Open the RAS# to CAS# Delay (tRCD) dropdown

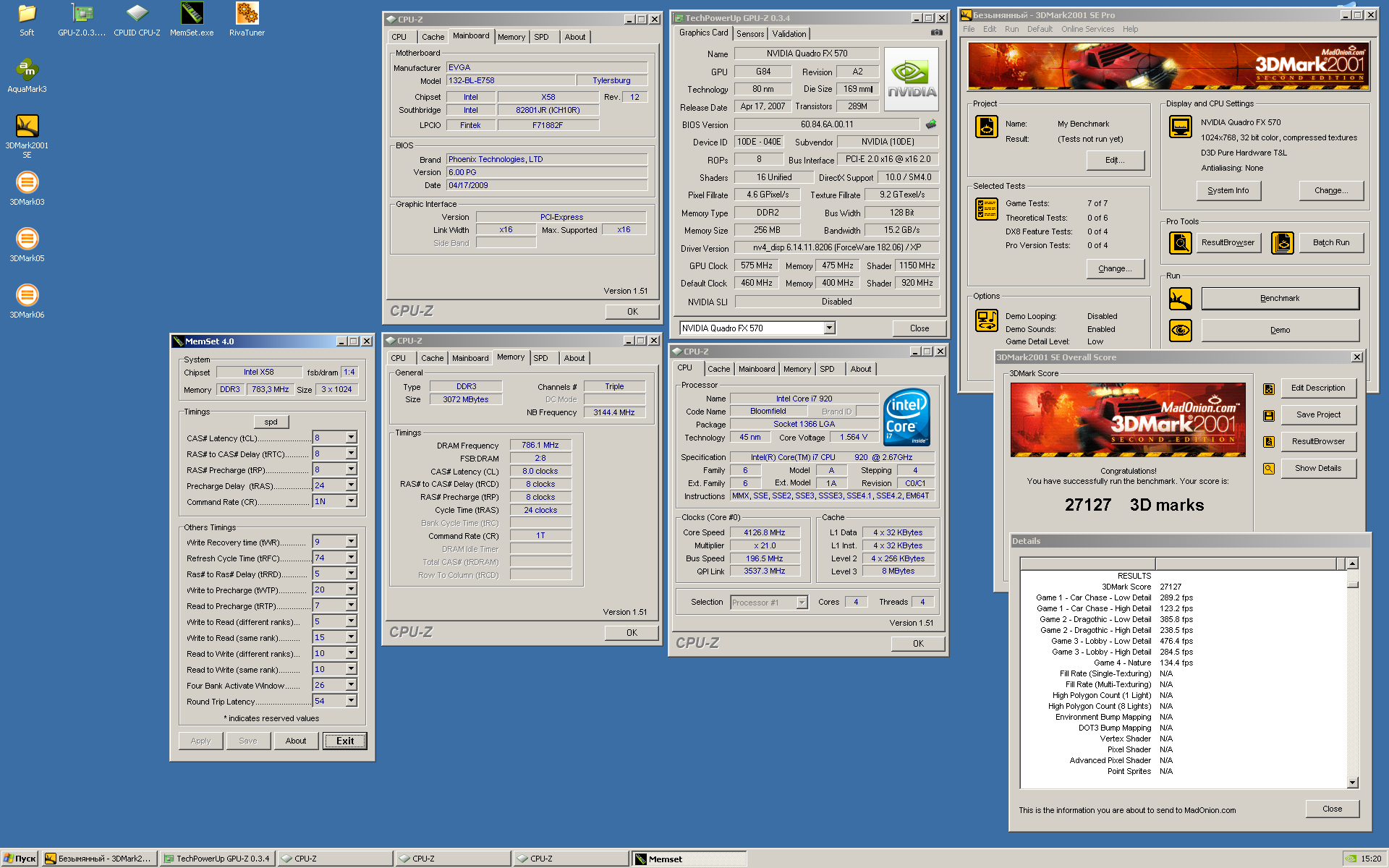(351, 454)
